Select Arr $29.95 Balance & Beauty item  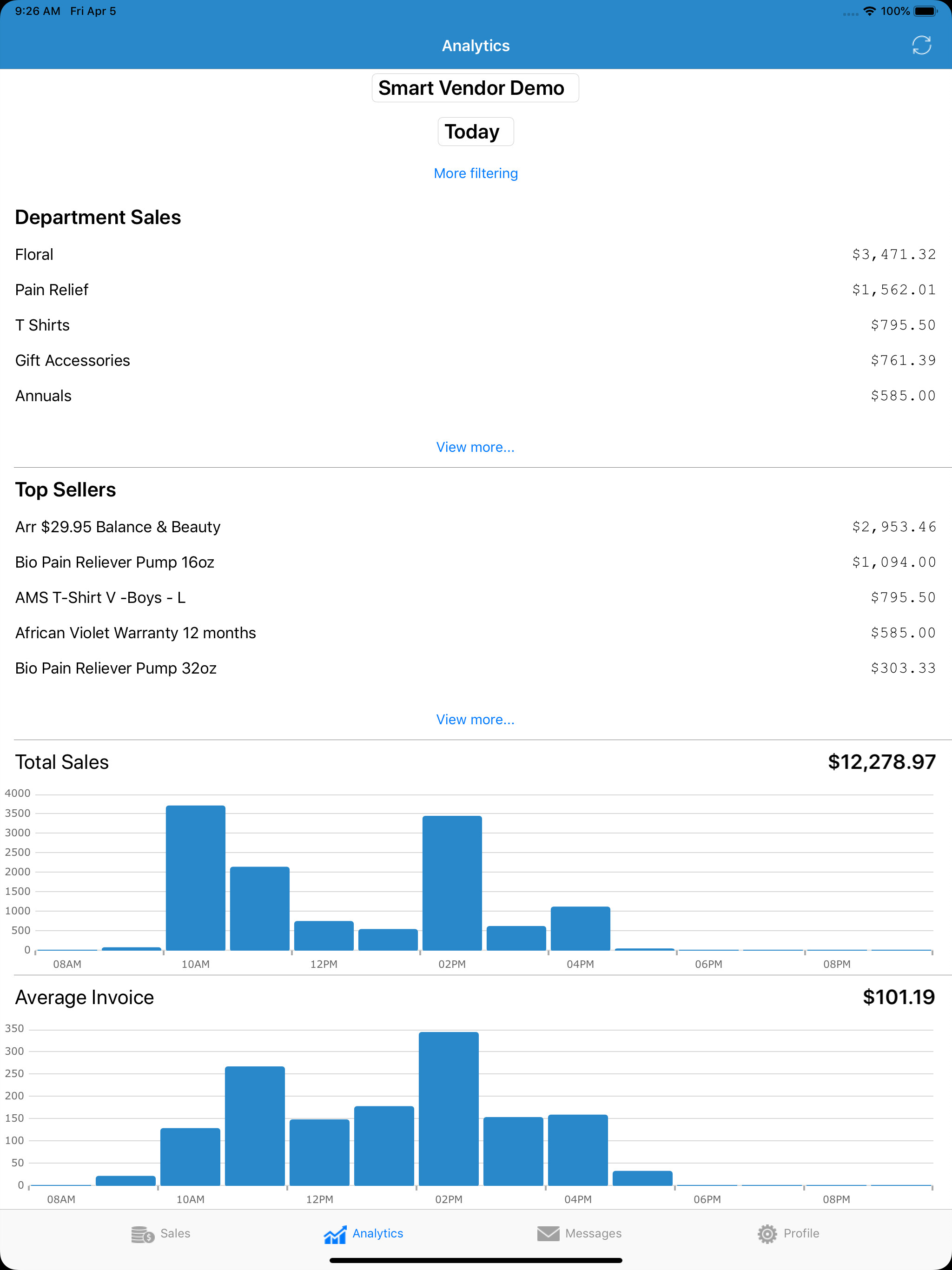coord(476,527)
